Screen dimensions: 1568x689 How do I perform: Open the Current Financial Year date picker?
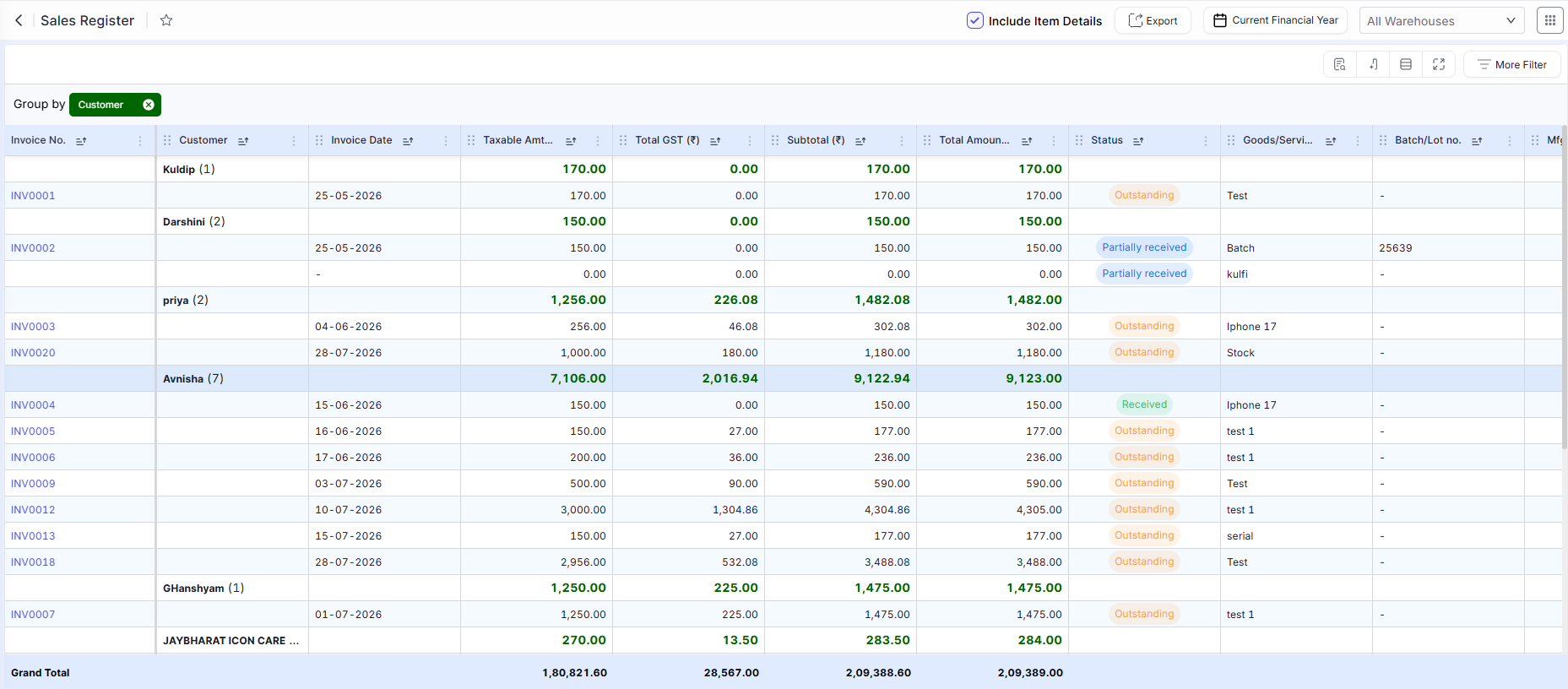pyautogui.click(x=1275, y=20)
